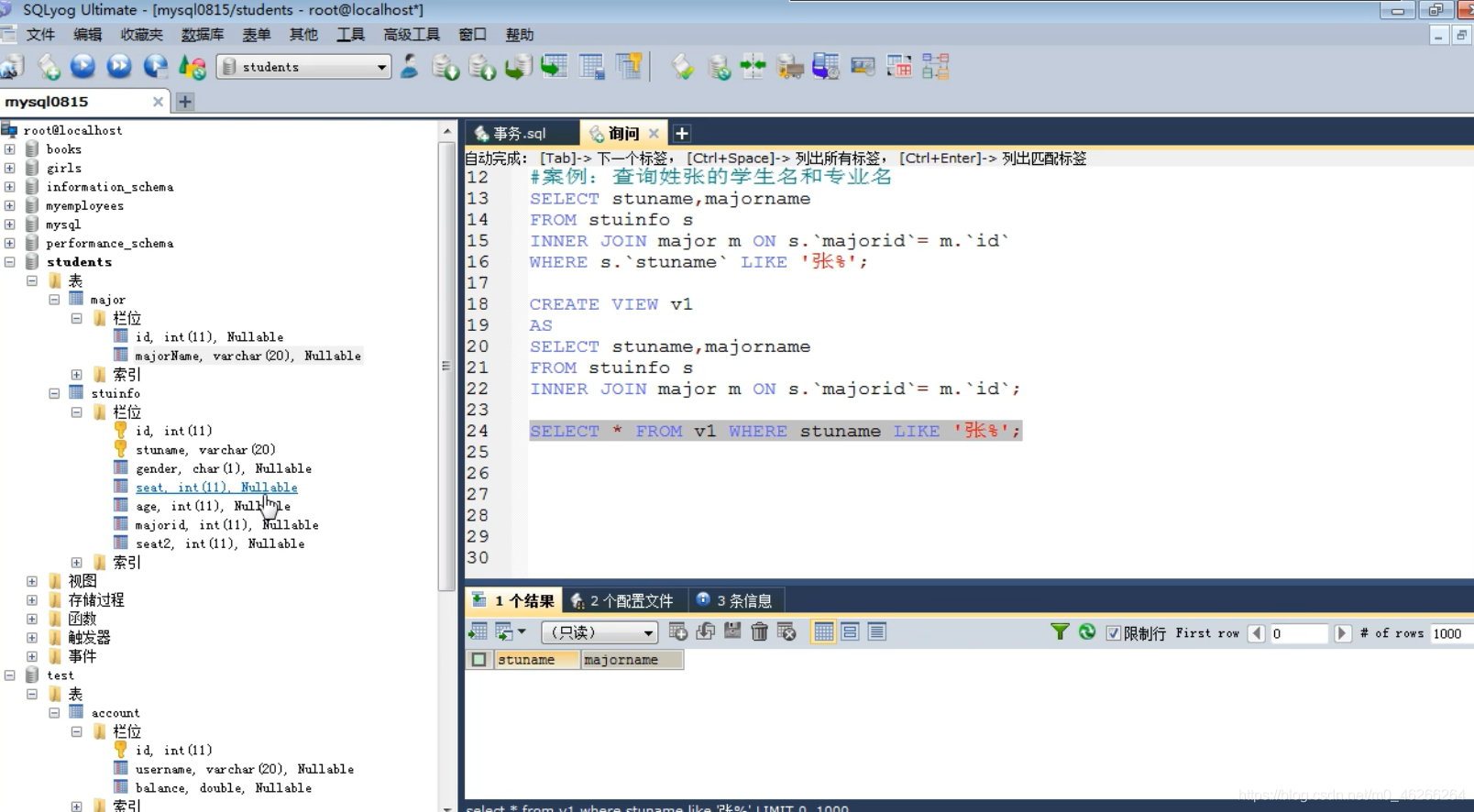This screenshot has height=812, width=1474.
Task: Click the new connection toolbar icon
Action: point(13,66)
